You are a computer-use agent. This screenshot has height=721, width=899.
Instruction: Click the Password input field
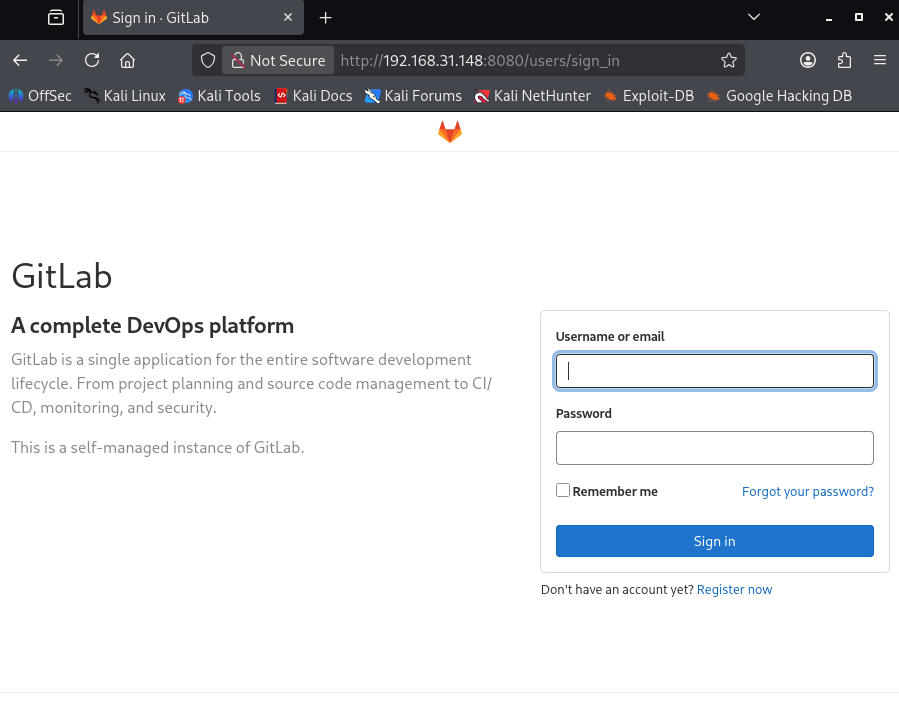coord(714,448)
